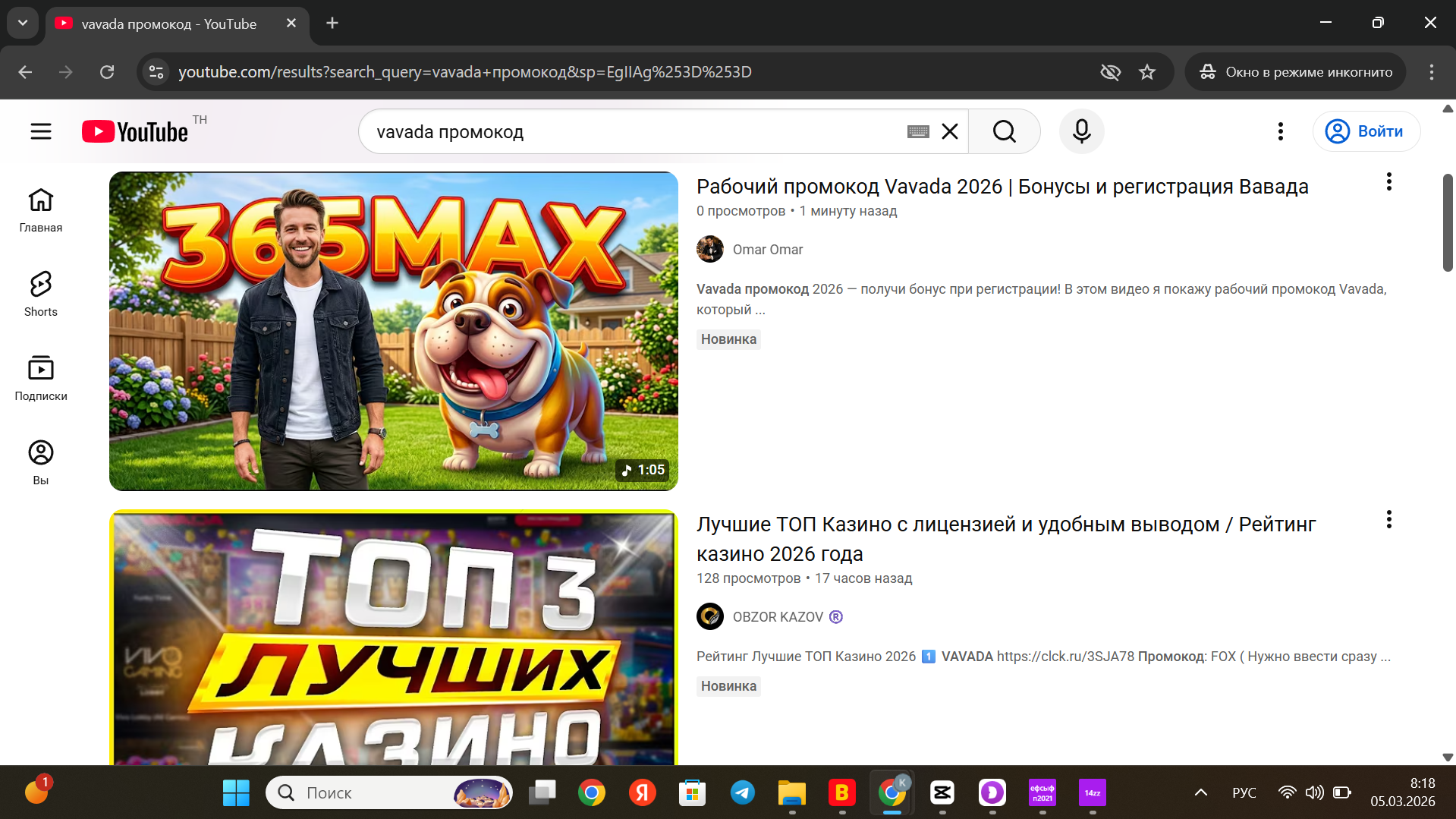Click the page vertical scrollbar thumb
This screenshot has height=819, width=1456.
pos(1448,222)
